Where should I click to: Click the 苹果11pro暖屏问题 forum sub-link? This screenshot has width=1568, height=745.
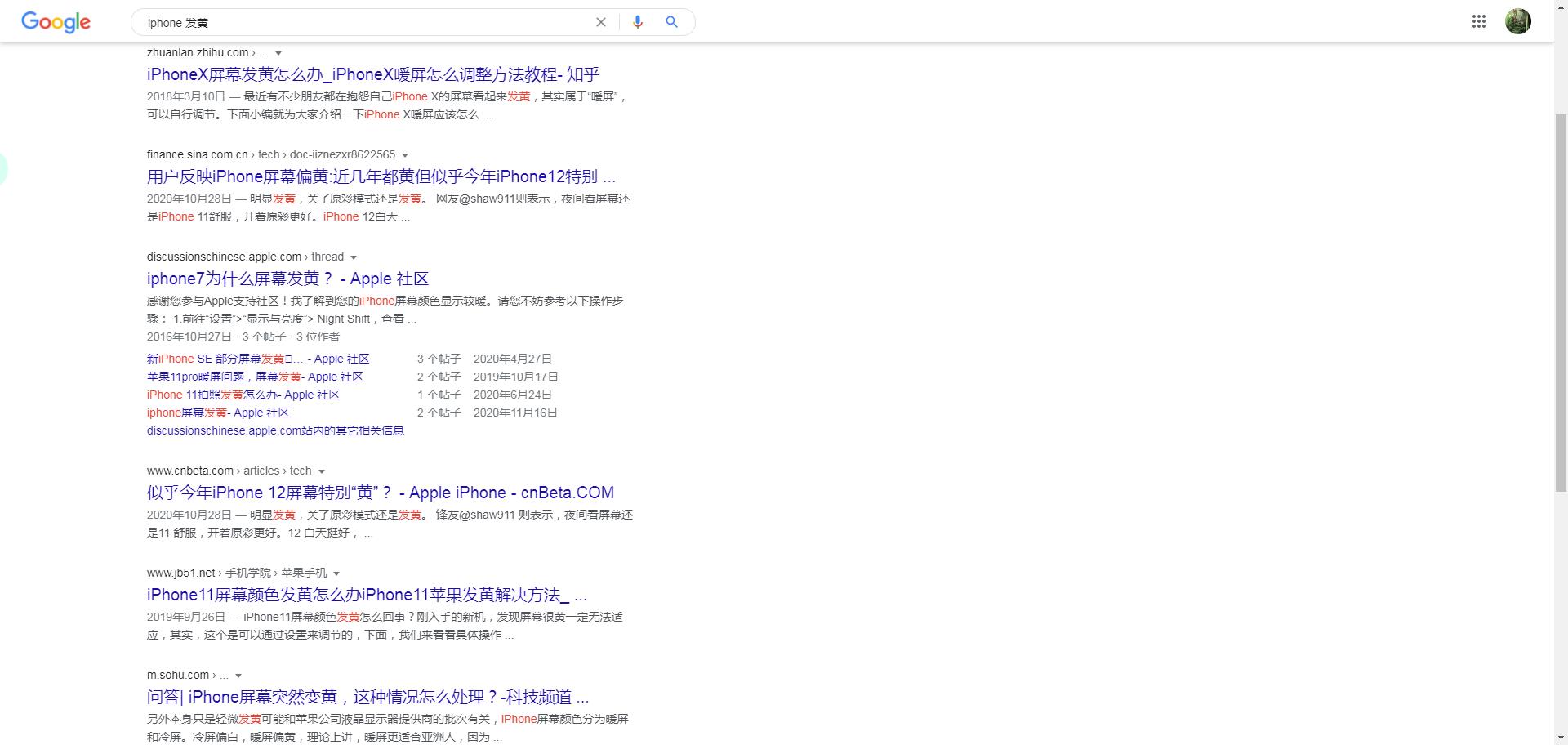255,377
